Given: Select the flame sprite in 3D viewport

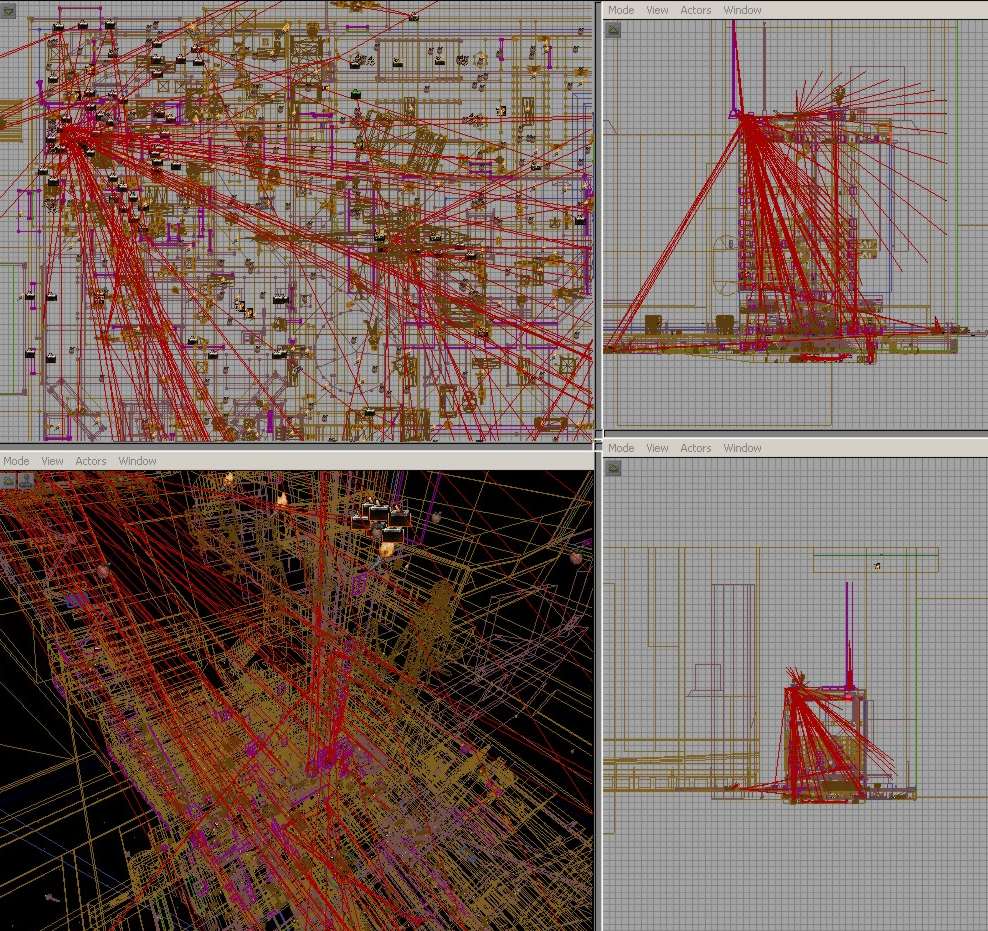Looking at the screenshot, I should tap(283, 499).
